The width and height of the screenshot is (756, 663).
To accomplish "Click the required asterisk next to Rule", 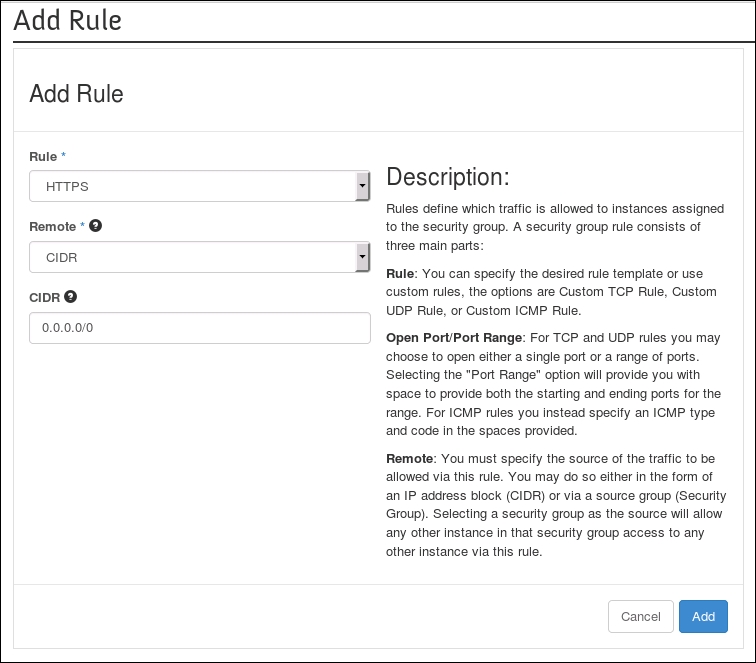I will [x=64, y=156].
